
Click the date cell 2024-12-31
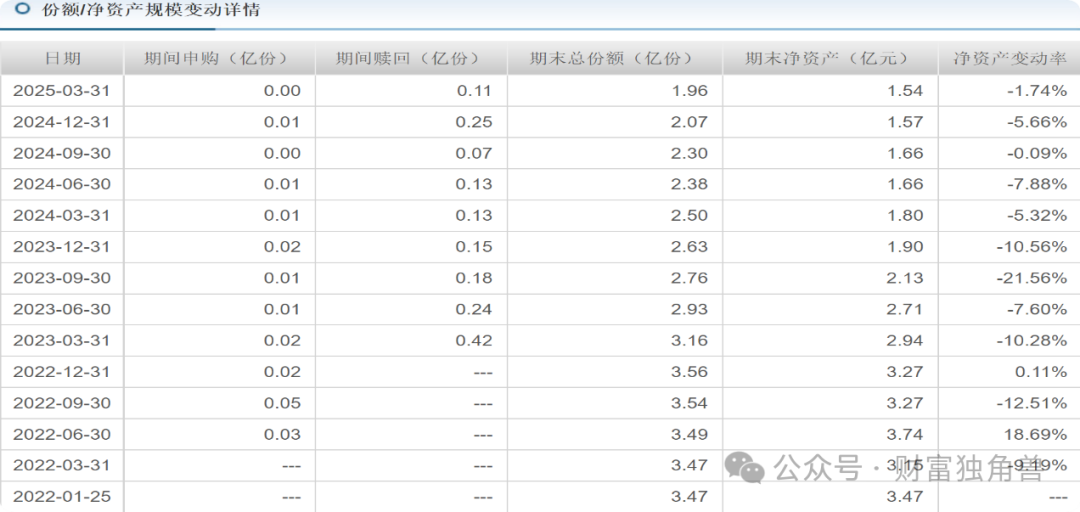coord(62,122)
